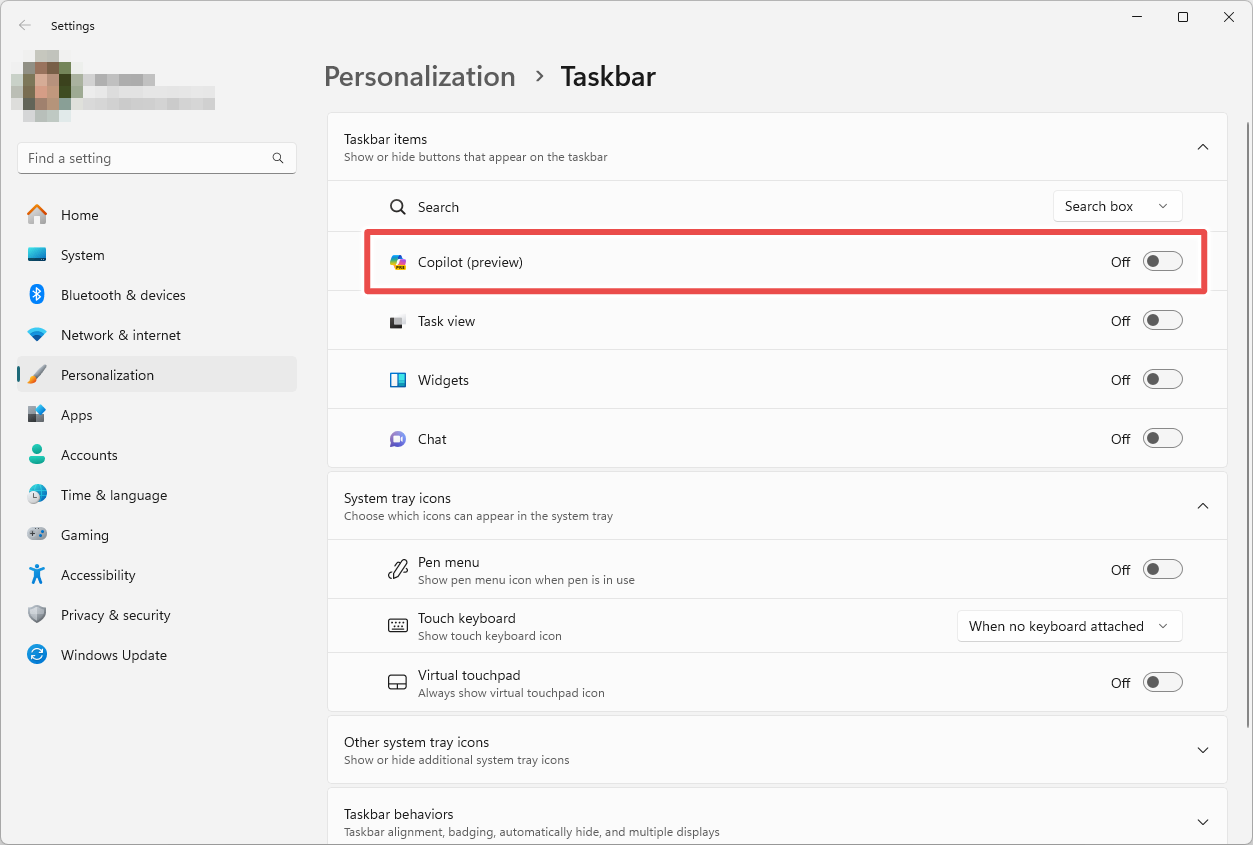Click the Personalization breadcrumb link

tap(420, 77)
